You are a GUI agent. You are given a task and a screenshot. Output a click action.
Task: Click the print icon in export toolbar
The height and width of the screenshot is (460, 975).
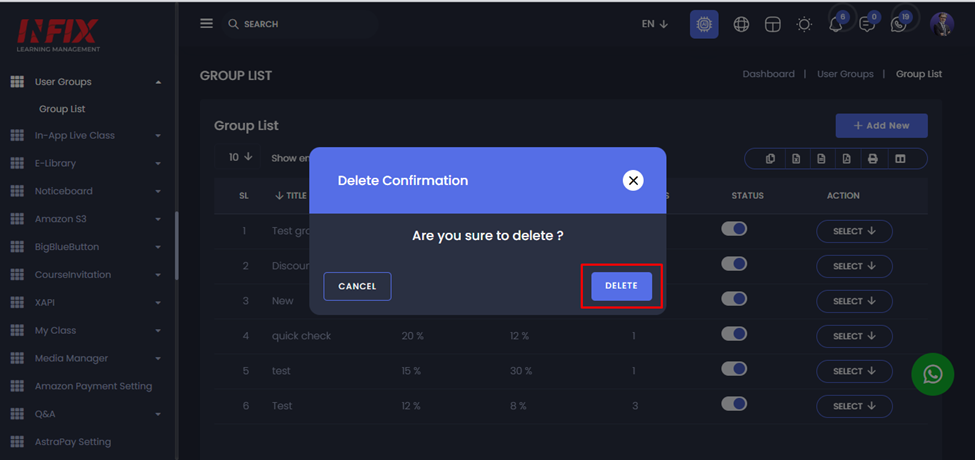point(873,159)
